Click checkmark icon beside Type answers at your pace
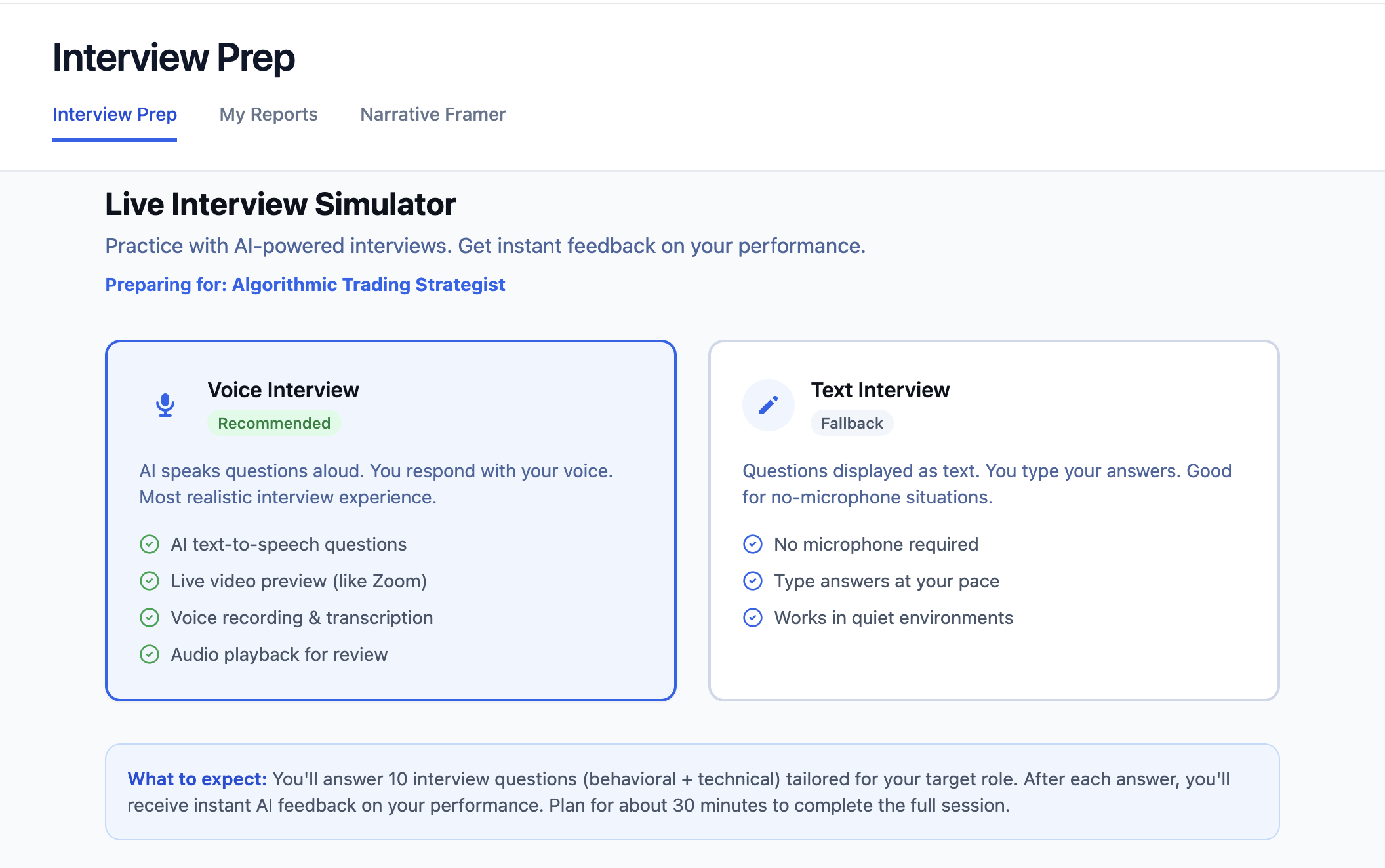Image resolution: width=1385 pixels, height=868 pixels. coord(753,581)
